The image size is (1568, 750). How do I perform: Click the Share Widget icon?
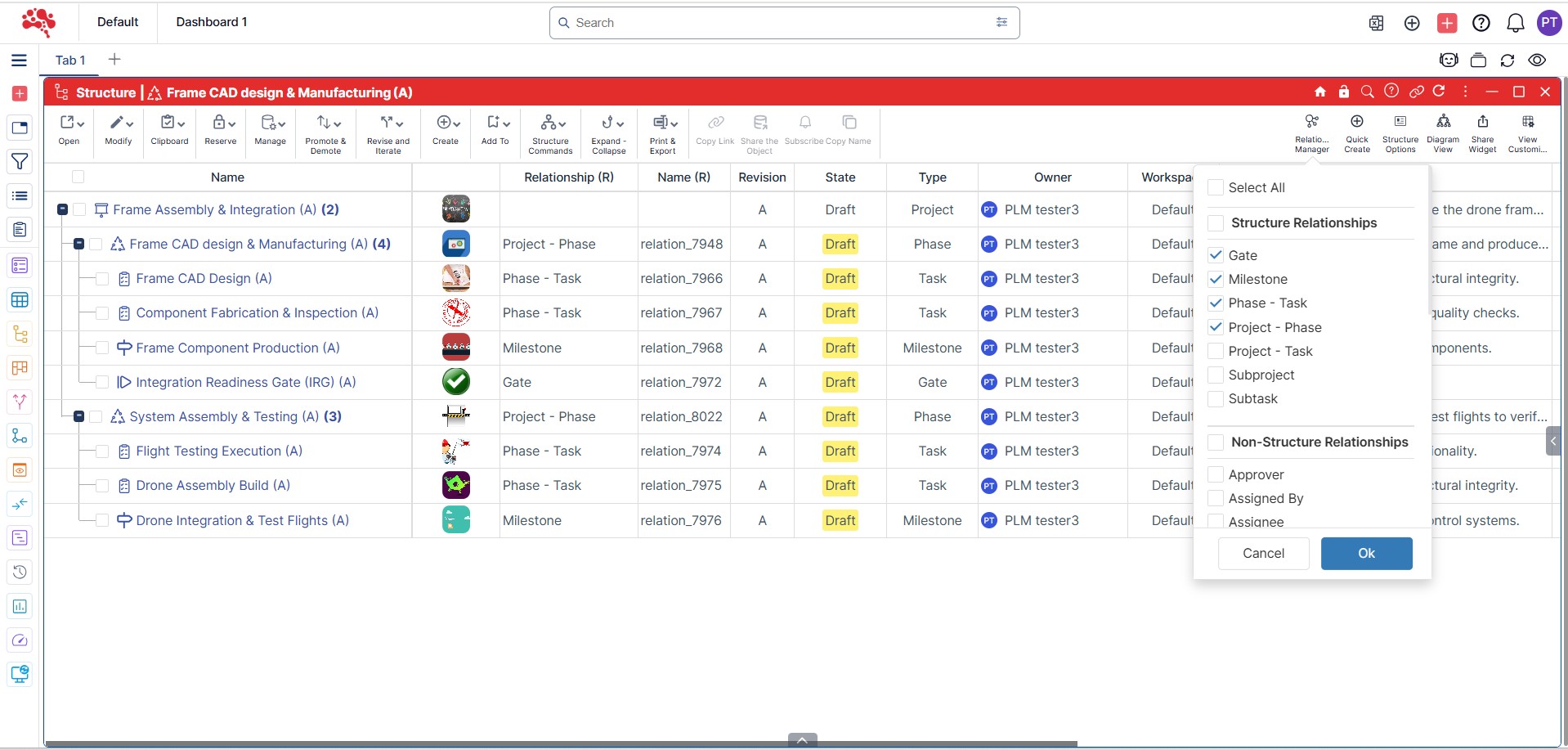coord(1481,132)
